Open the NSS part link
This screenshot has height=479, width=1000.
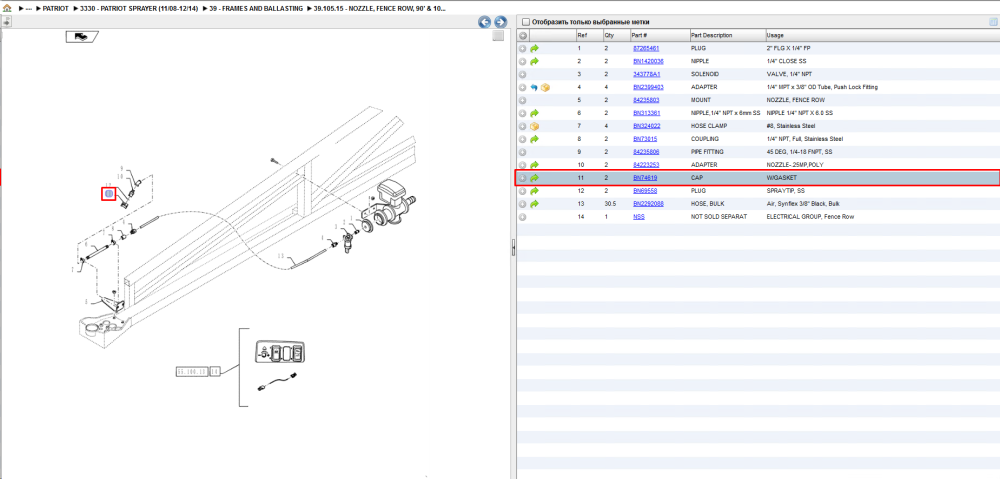pos(638,217)
